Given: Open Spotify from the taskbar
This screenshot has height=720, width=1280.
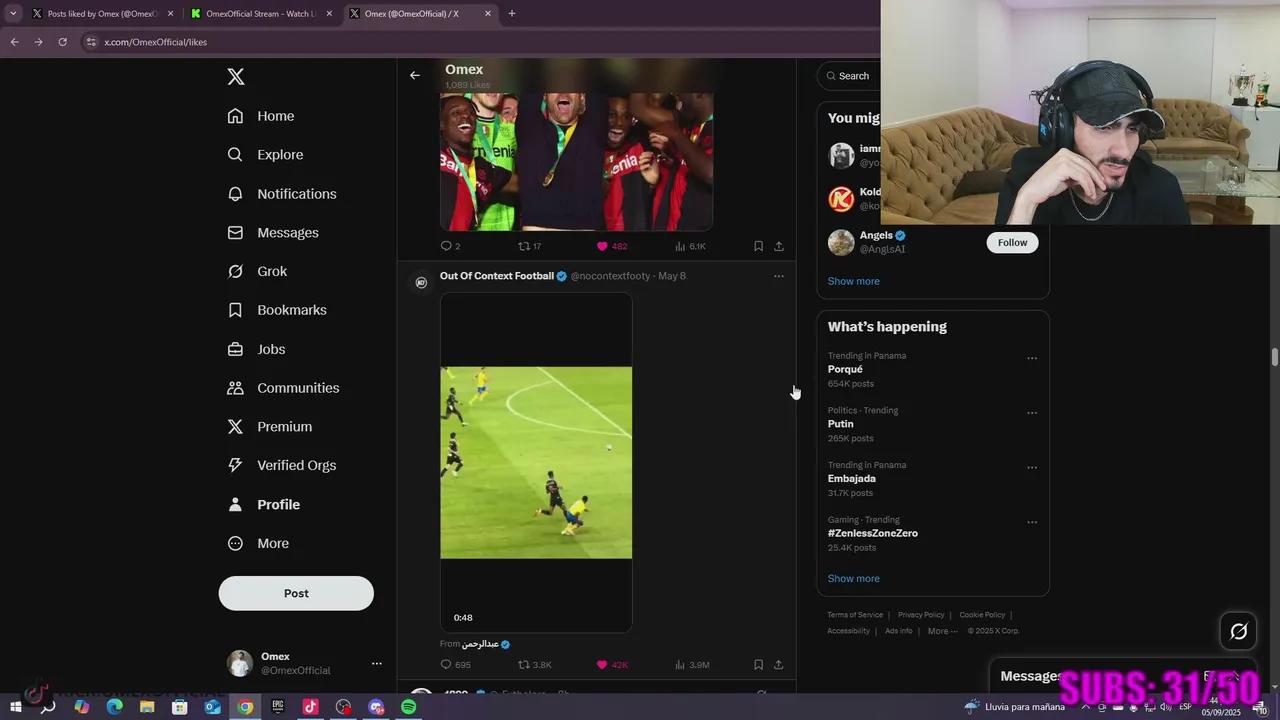Looking at the screenshot, I should click(409, 707).
